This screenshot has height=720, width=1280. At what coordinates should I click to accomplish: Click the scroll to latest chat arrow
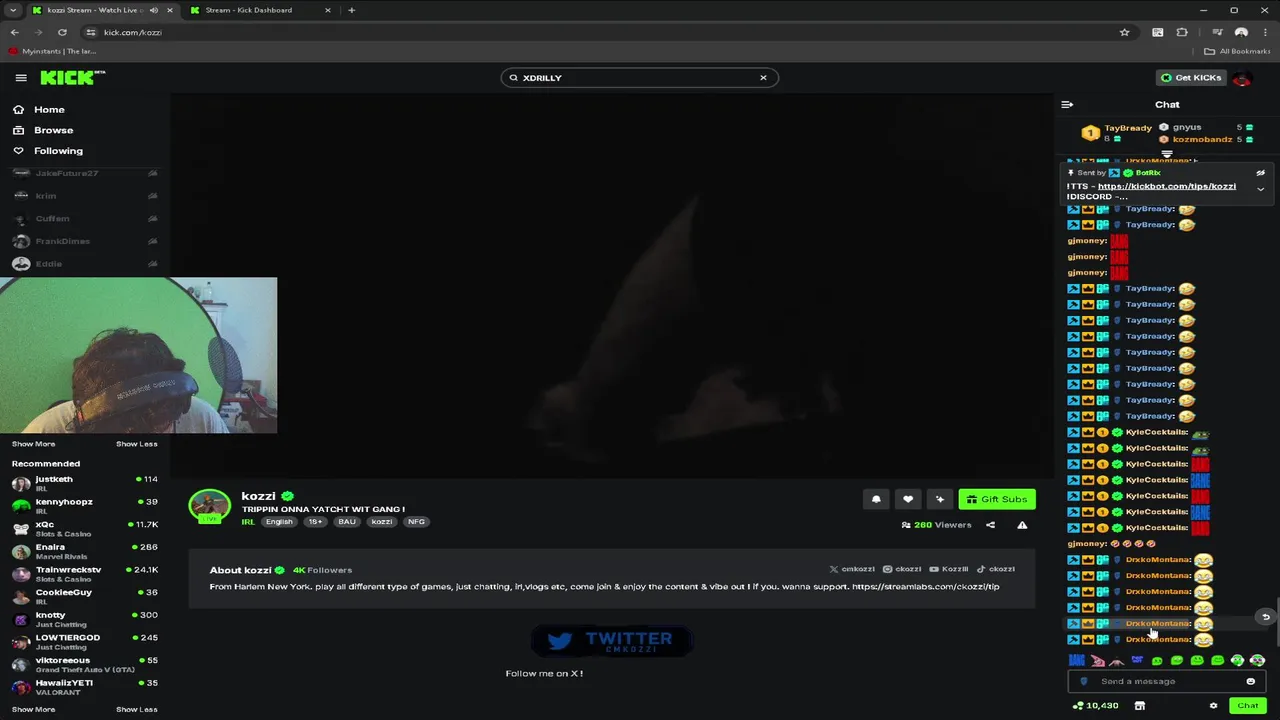pyautogui.click(x=1265, y=617)
